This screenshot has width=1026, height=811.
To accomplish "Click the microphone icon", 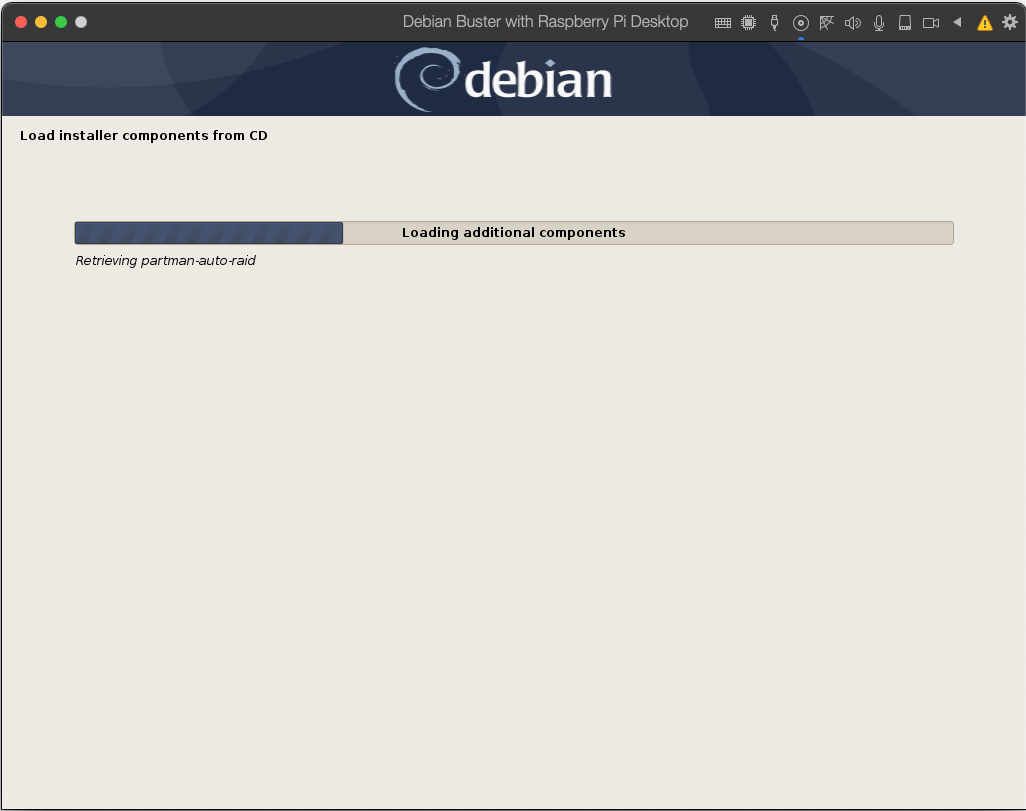I will (879, 23).
